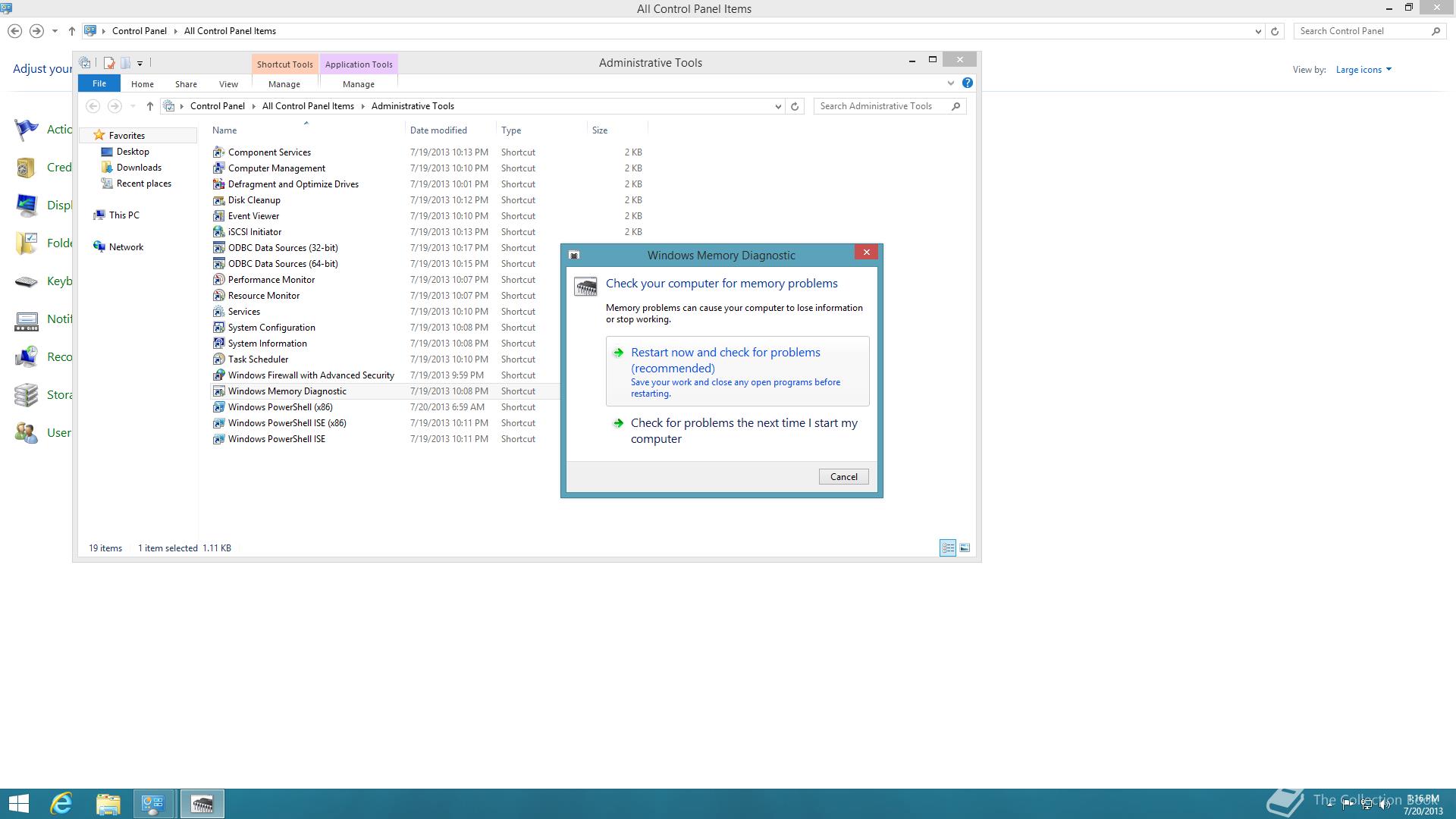Open Control Panel address bar history dropdown
Image resolution: width=1456 pixels, height=819 pixels.
click(1258, 31)
